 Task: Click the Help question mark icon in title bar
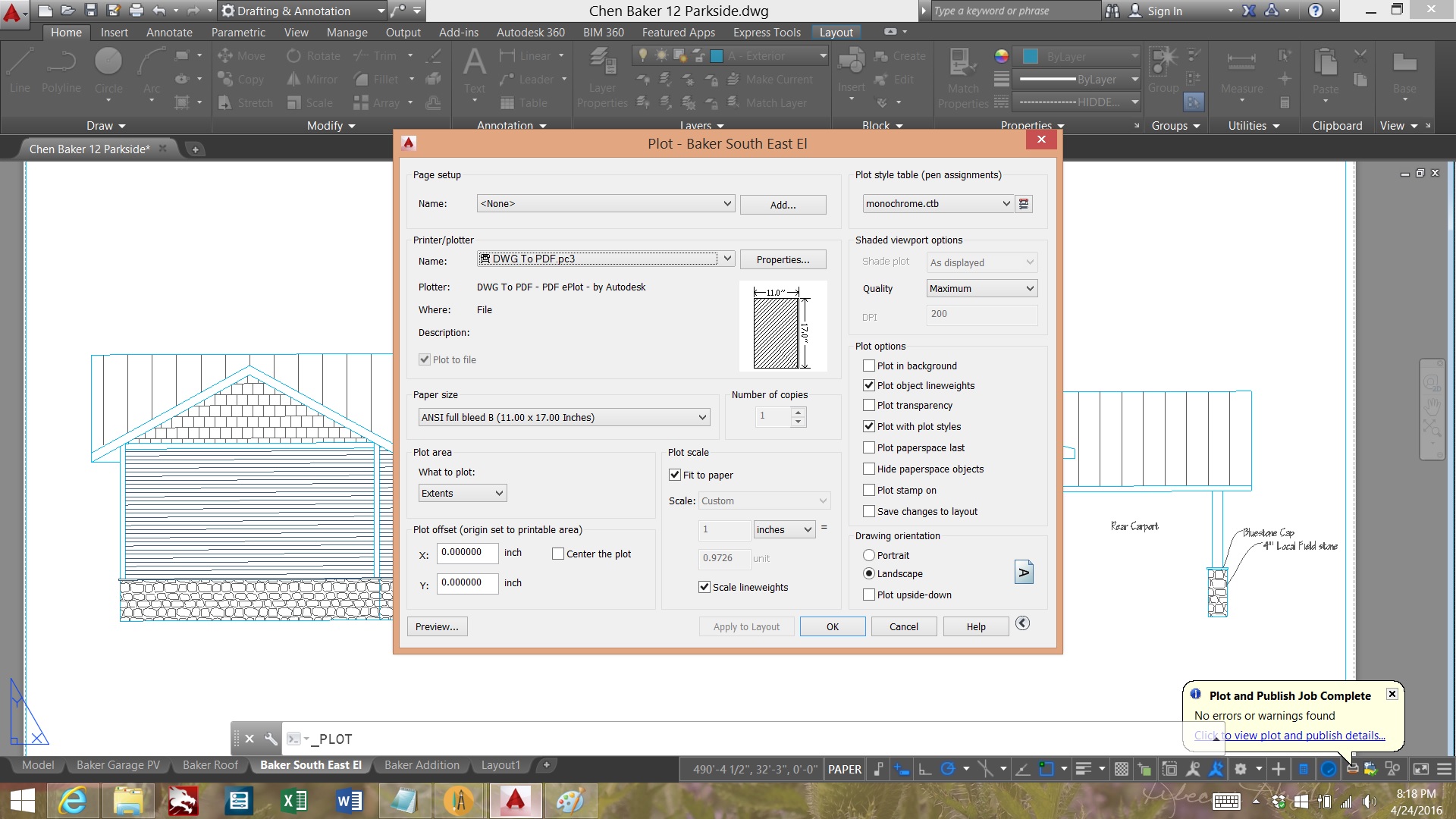point(1316,11)
